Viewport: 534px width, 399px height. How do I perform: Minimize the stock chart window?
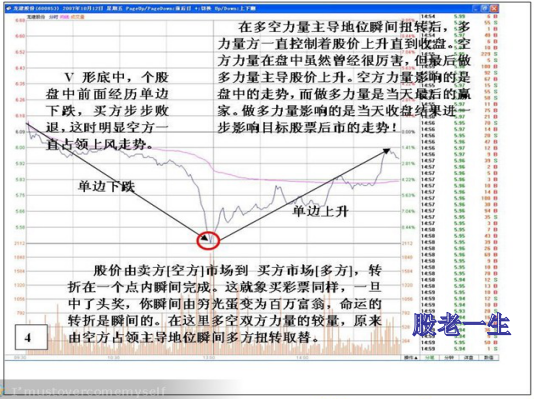click(475, 9)
